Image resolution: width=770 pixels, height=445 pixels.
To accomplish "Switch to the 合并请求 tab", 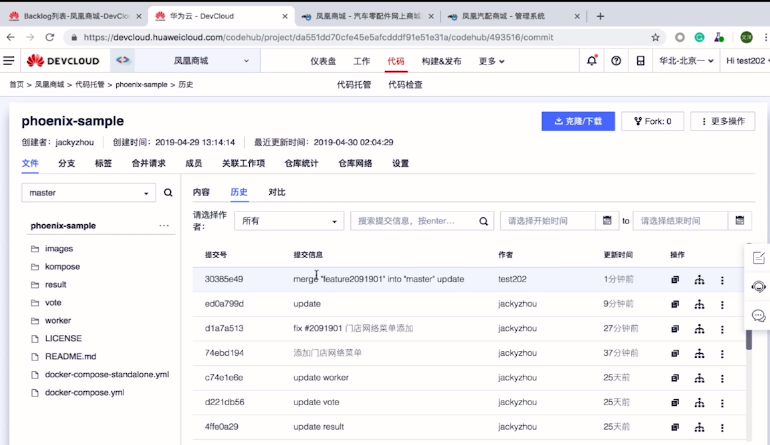I will [x=148, y=163].
